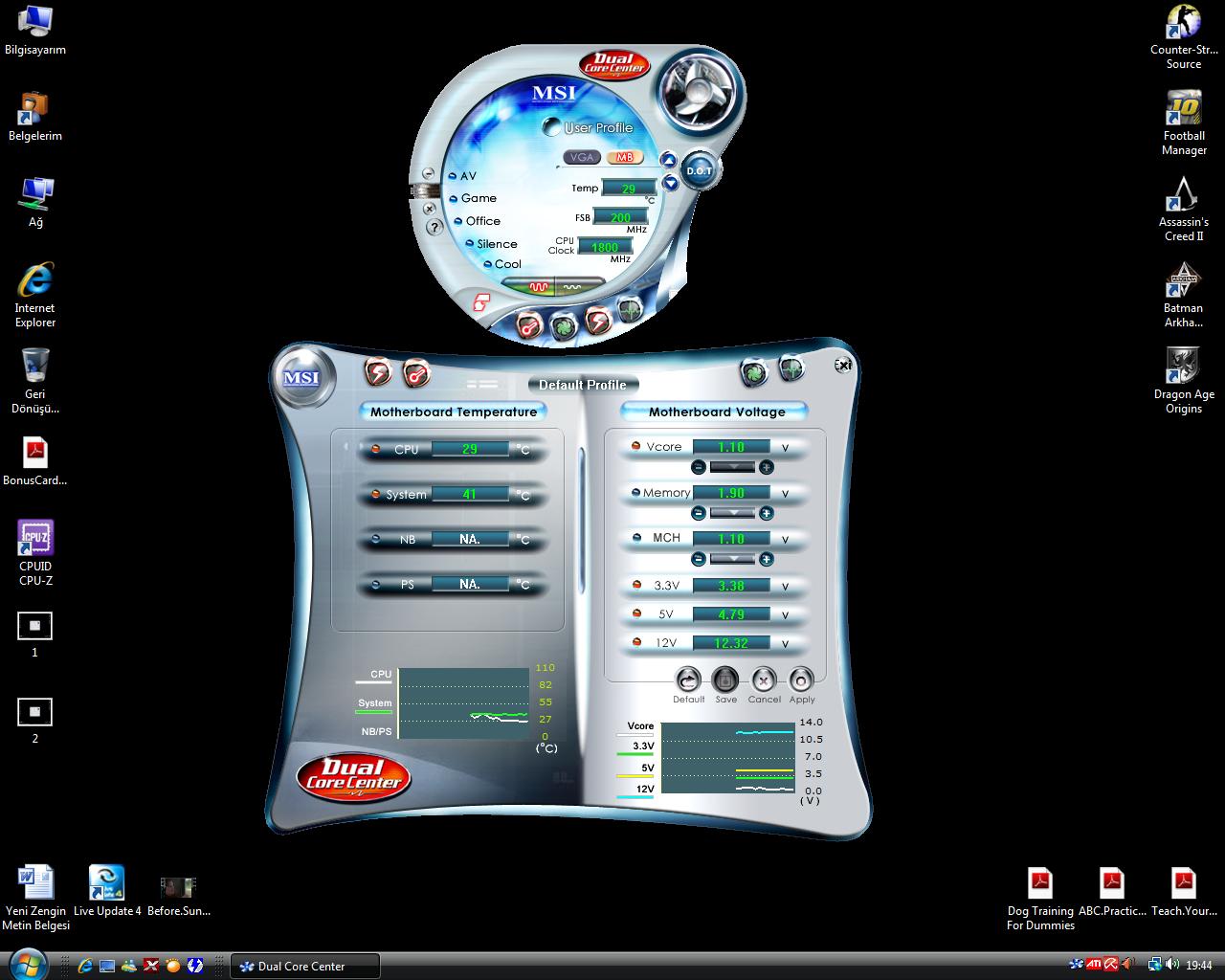Click the heartbeat icon in lower panel
1225x980 pixels.
(791, 367)
